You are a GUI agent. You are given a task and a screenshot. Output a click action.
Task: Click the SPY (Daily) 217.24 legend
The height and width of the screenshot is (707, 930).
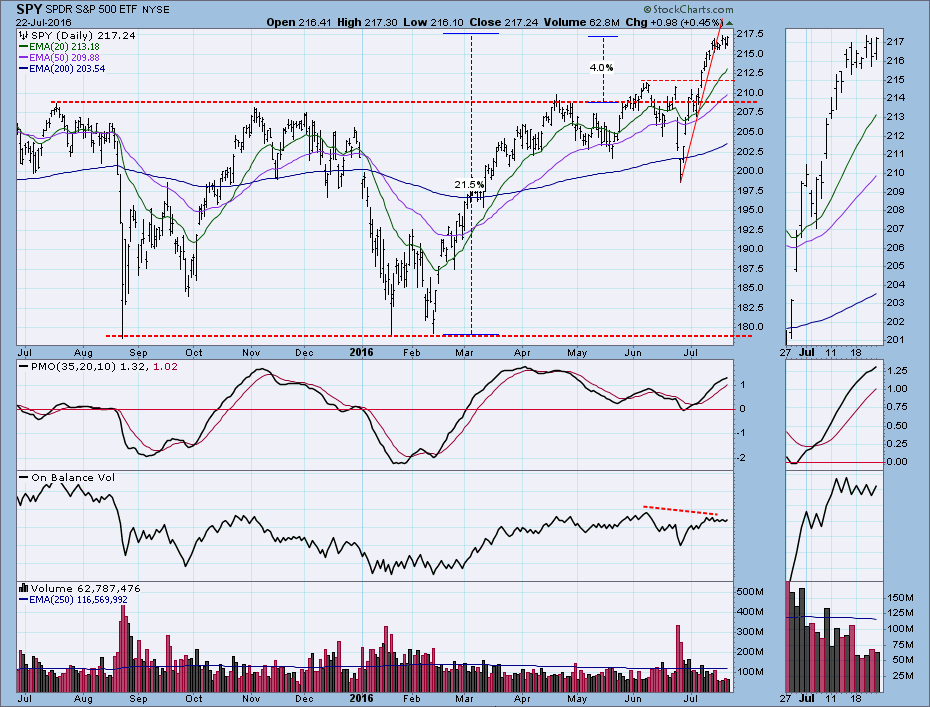[x=83, y=36]
